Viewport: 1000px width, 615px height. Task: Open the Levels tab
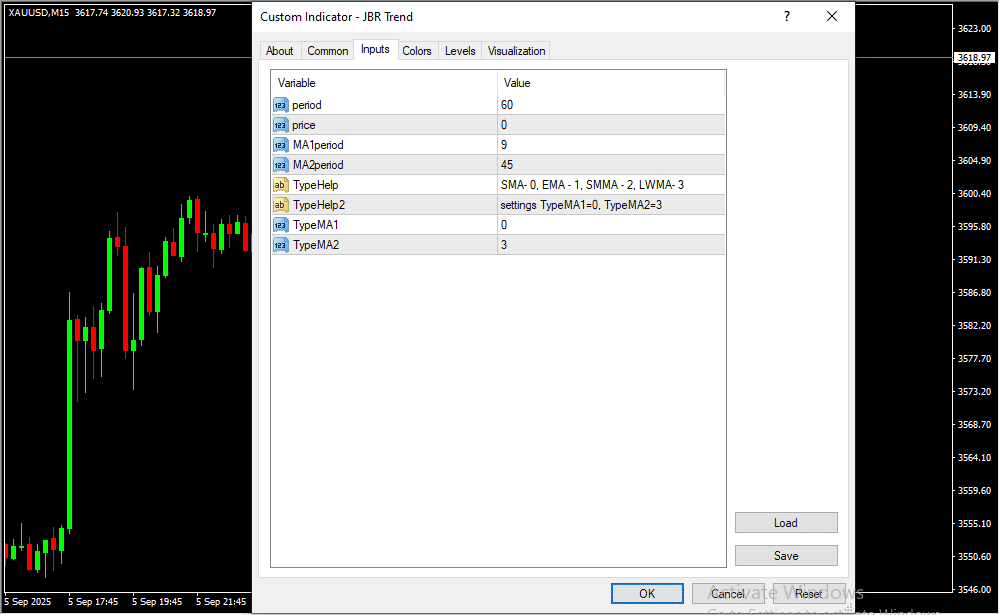tap(460, 51)
